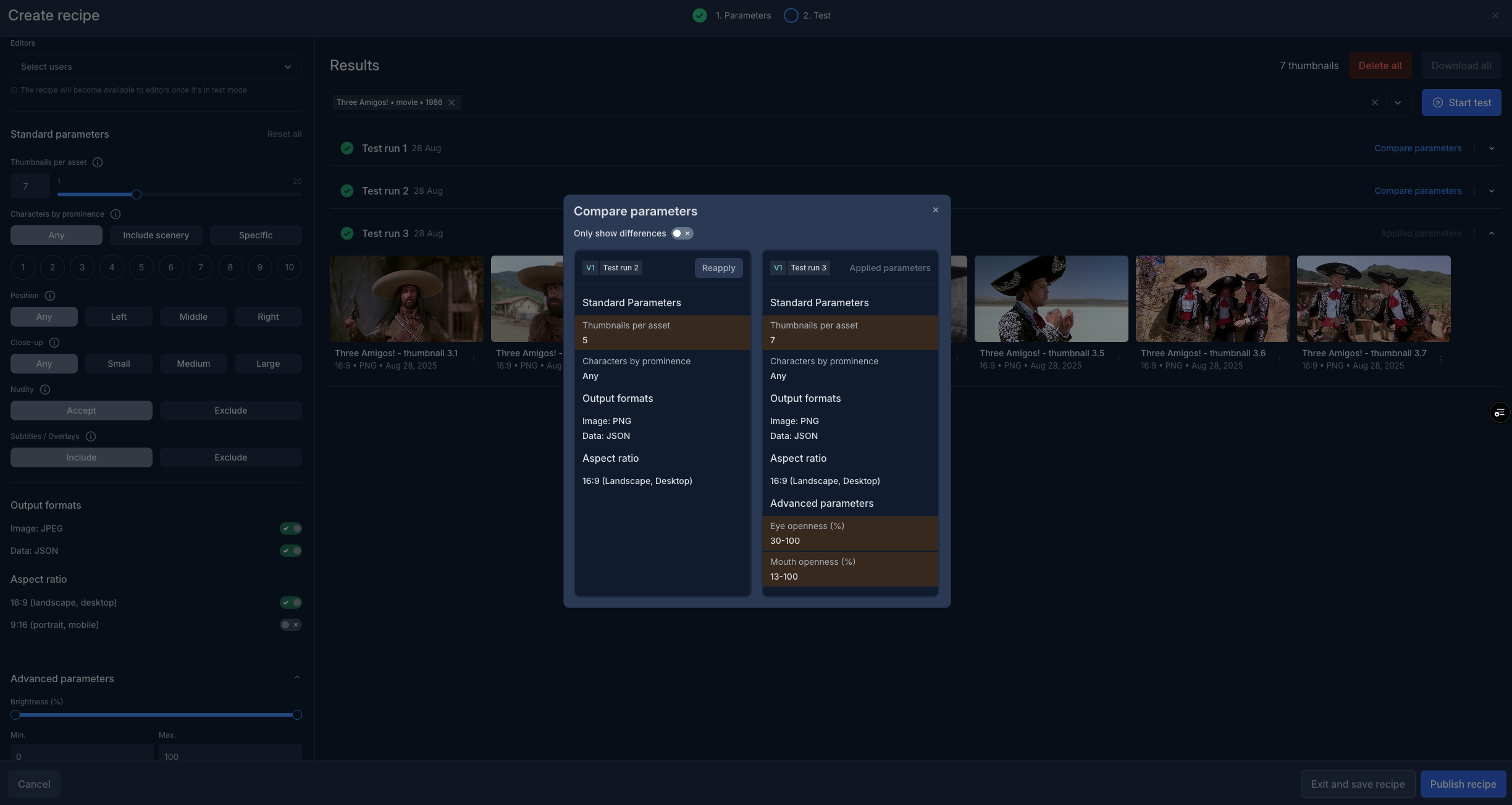Toggle the 16:9 landscape aspect ratio
1512x805 pixels.
coord(291,603)
